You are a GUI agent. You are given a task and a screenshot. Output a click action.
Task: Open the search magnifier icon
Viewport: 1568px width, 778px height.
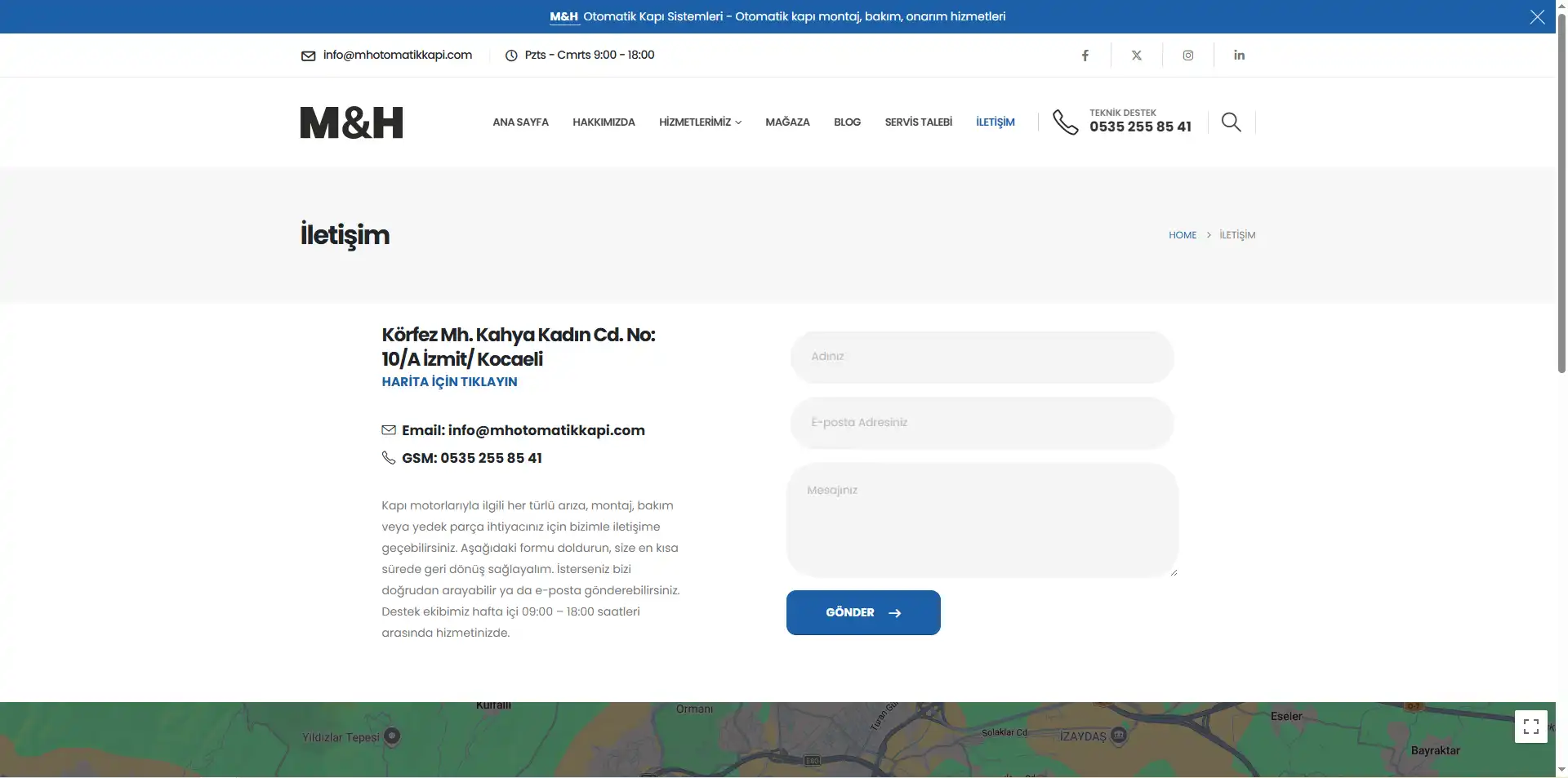coord(1231,122)
